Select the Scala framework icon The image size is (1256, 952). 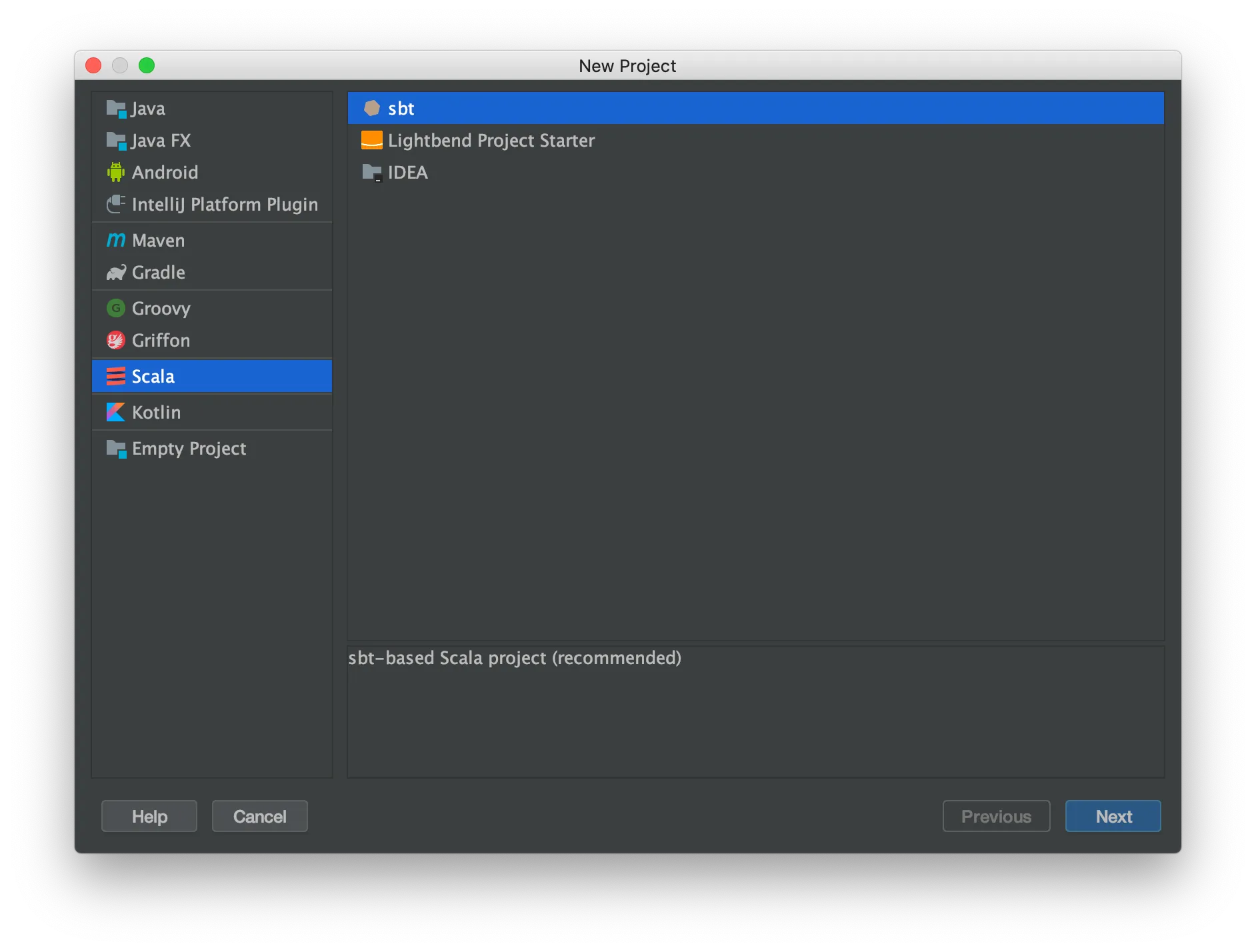(x=115, y=376)
